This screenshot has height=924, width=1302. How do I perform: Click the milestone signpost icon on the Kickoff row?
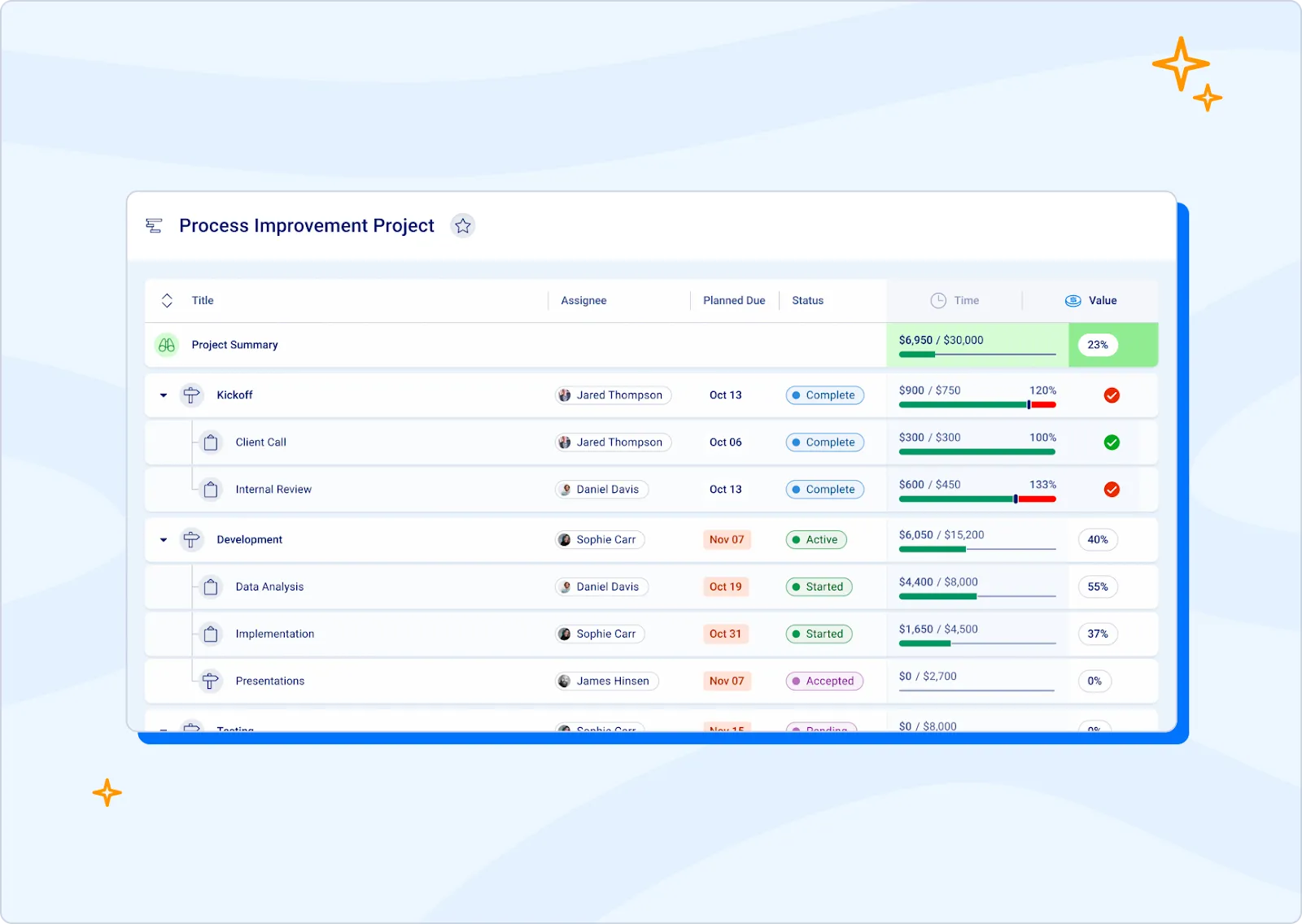click(x=192, y=395)
